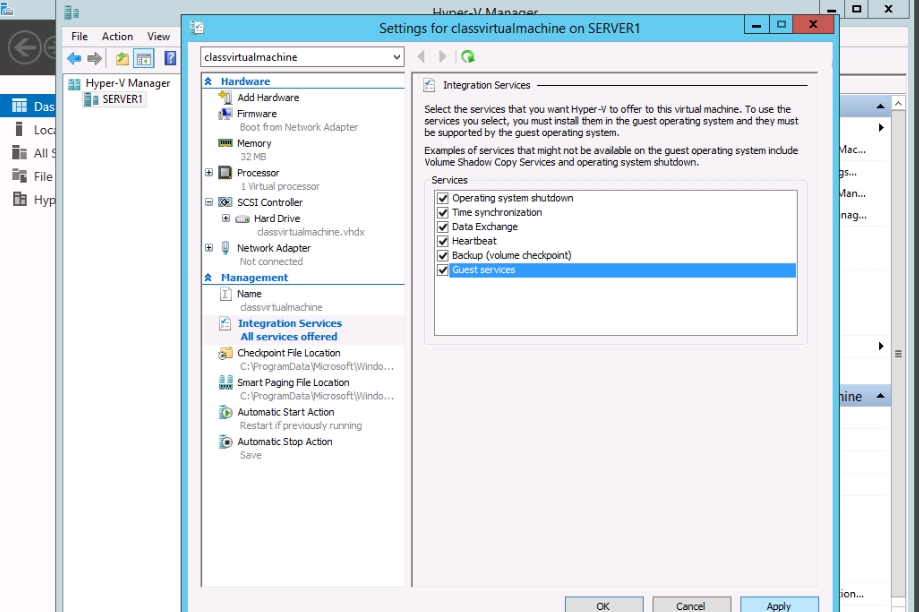Image resolution: width=919 pixels, height=612 pixels.
Task: Click the Apply button
Action: click(778, 605)
